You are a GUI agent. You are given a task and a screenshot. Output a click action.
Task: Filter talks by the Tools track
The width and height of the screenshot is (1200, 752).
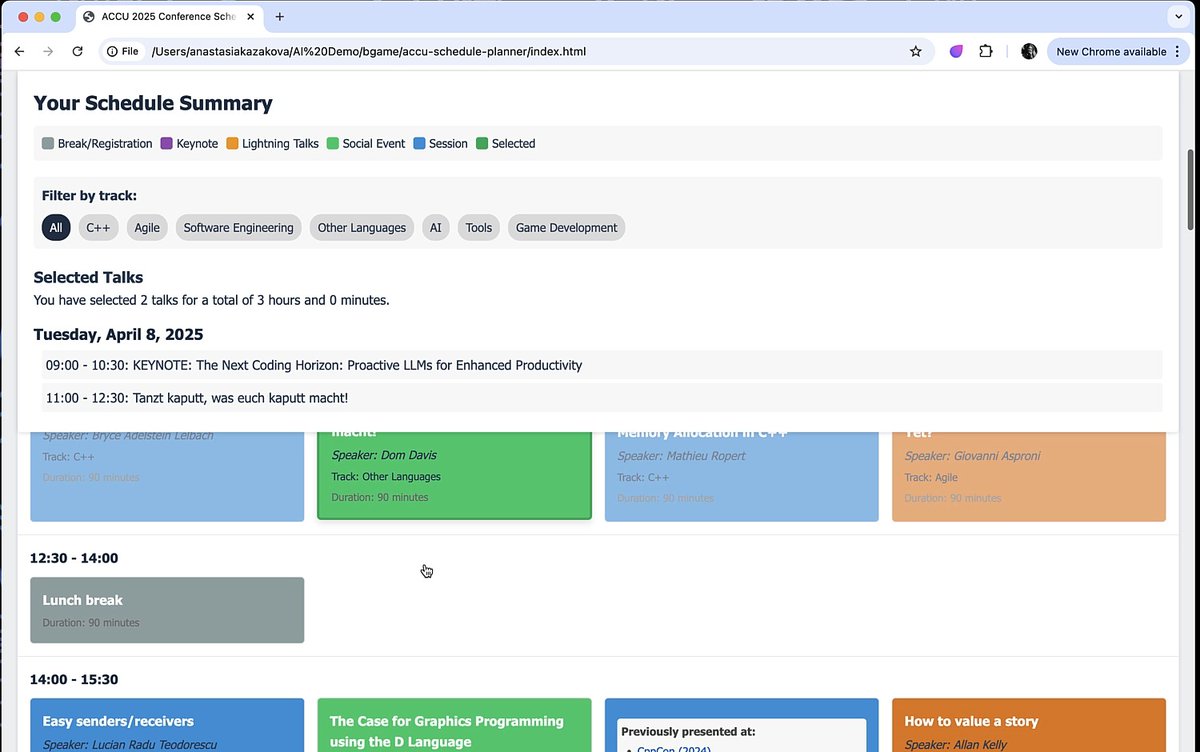[x=479, y=228]
